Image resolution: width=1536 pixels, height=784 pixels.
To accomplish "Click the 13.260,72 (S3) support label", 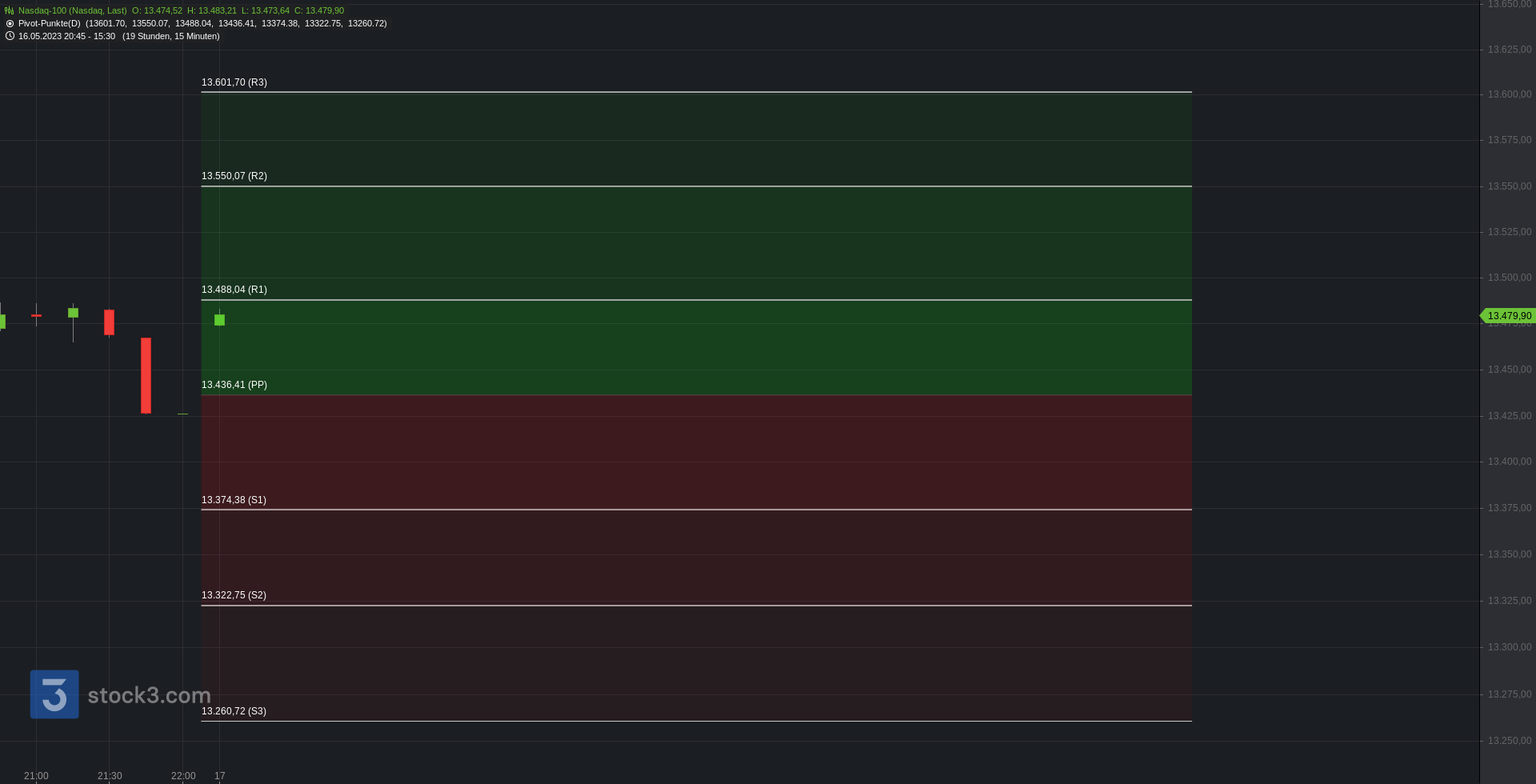I will [x=234, y=711].
